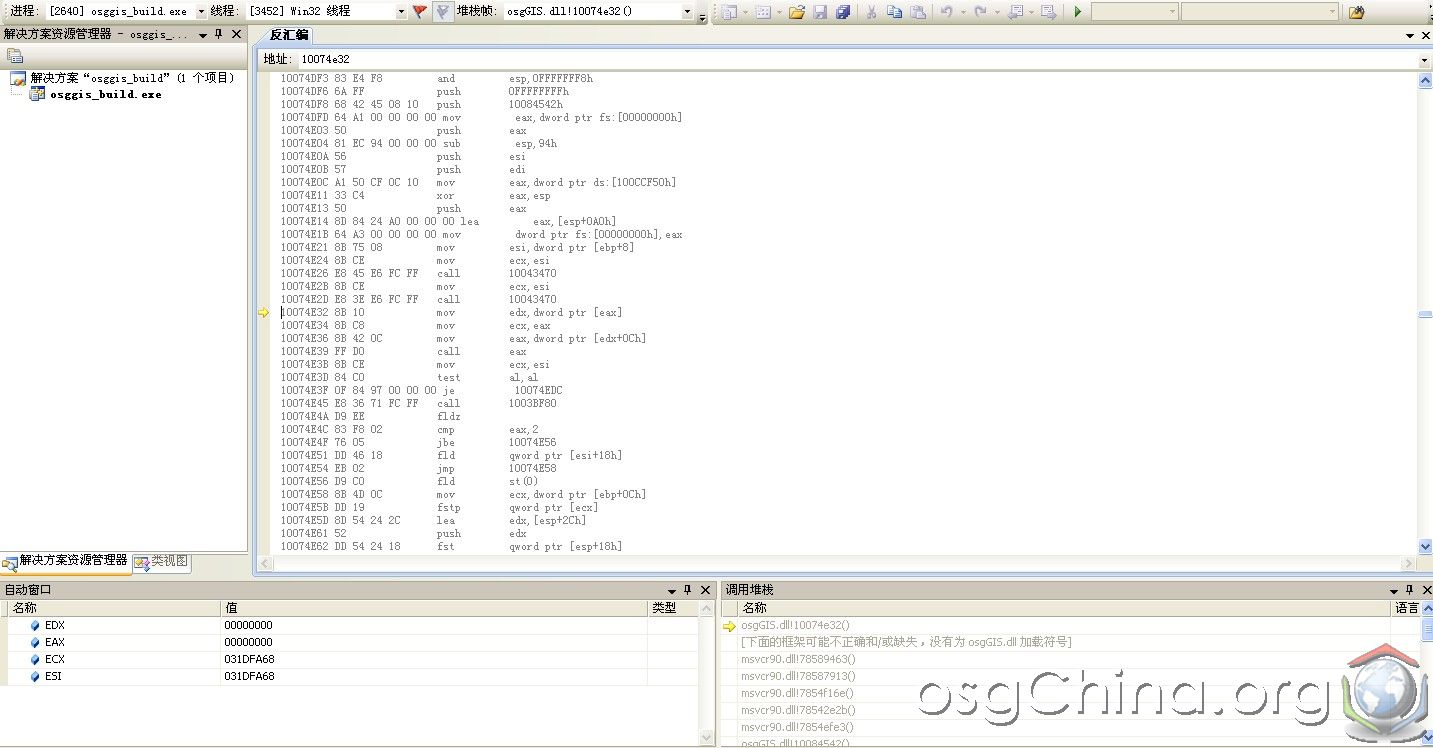Switch to the Class View tab
This screenshot has width=1433, height=748.
pyautogui.click(x=161, y=561)
